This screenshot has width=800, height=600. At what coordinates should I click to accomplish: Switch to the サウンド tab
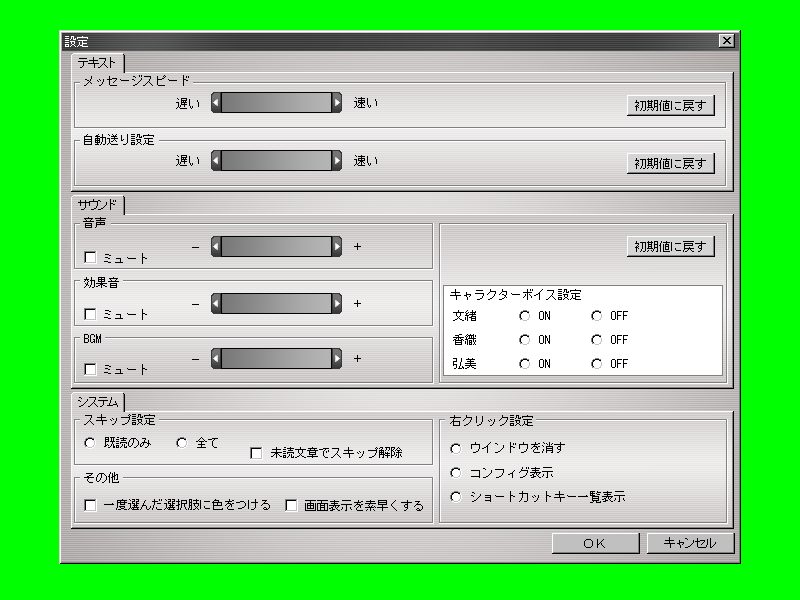click(x=97, y=205)
